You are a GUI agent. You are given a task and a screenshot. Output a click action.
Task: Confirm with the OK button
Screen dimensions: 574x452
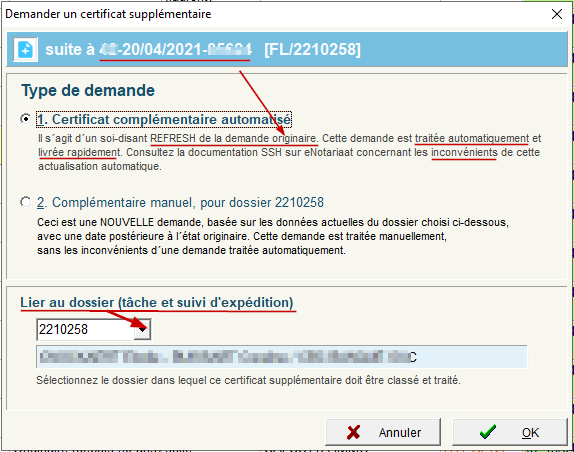[x=510, y=432]
